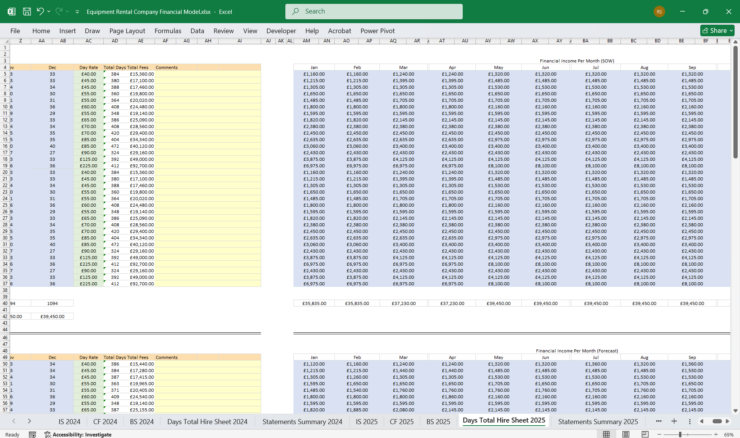Select the Mar total cell £37,230.00

(x=404, y=303)
